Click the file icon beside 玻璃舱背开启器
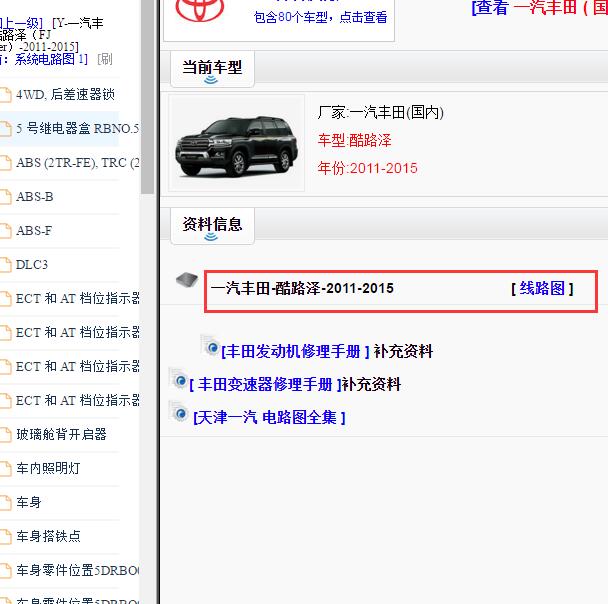Viewport: 608px width, 604px height. point(5,434)
